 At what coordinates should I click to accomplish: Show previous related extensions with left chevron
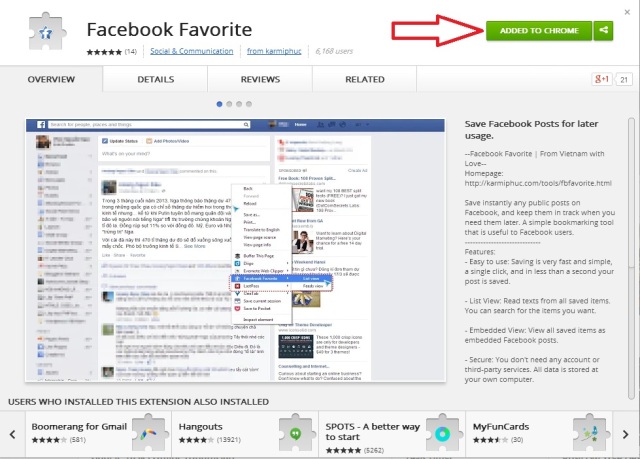point(13,434)
